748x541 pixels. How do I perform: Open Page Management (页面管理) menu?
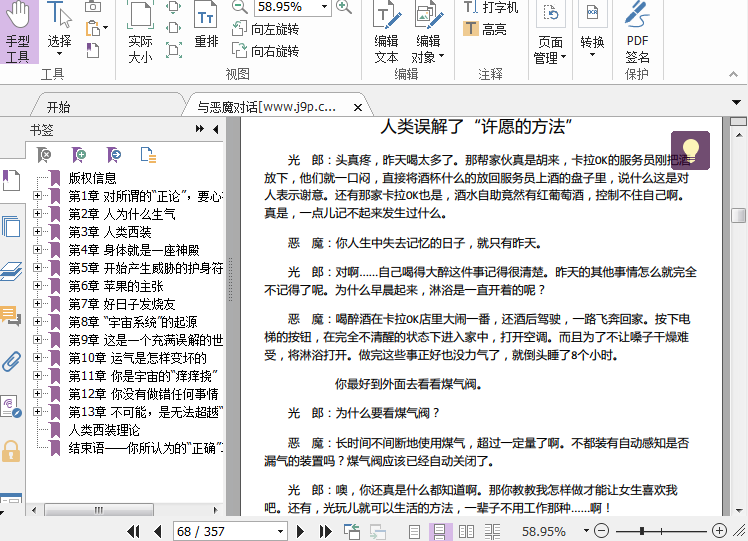550,32
